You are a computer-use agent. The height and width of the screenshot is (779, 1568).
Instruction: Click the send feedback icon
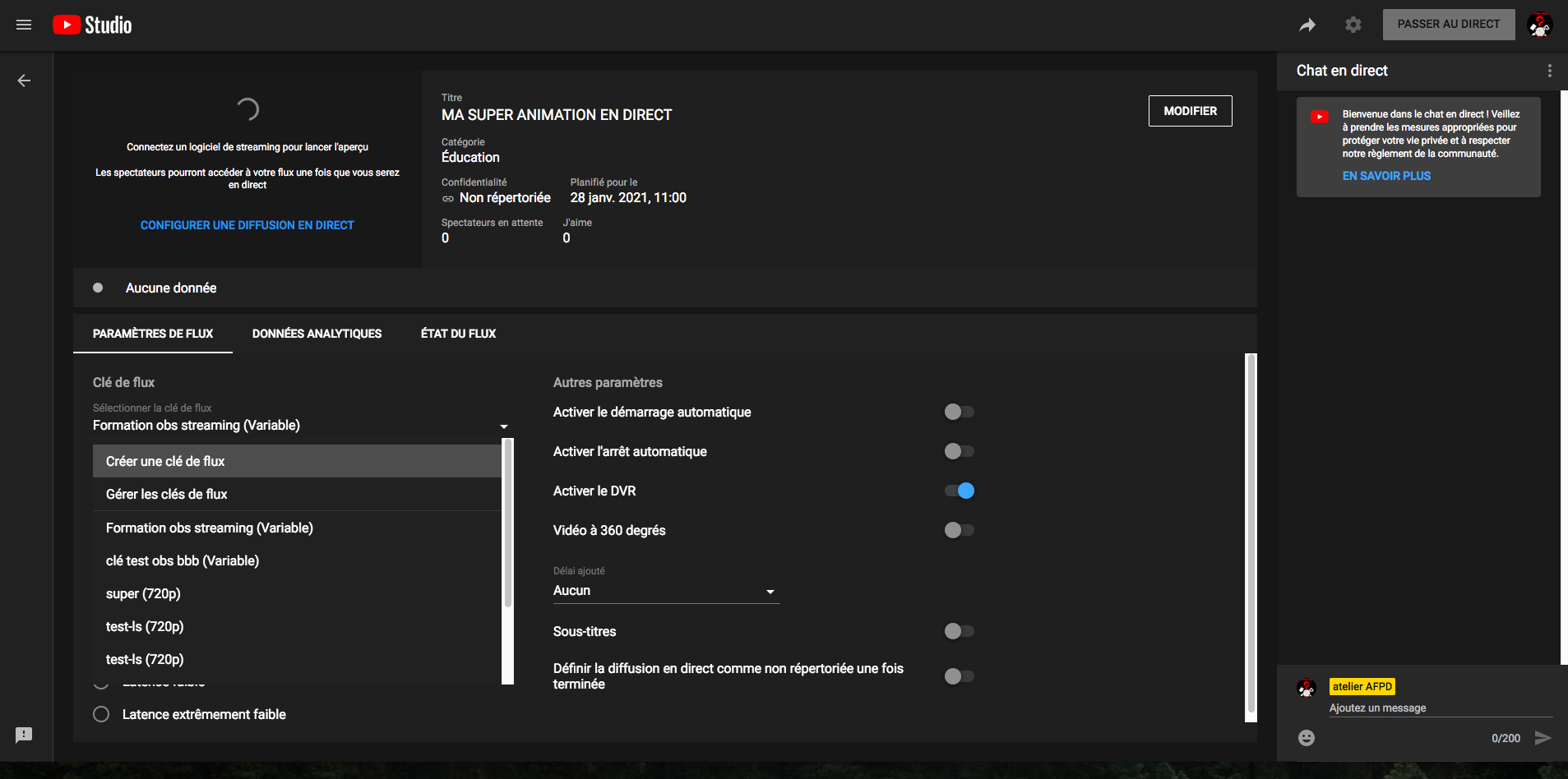(x=24, y=735)
